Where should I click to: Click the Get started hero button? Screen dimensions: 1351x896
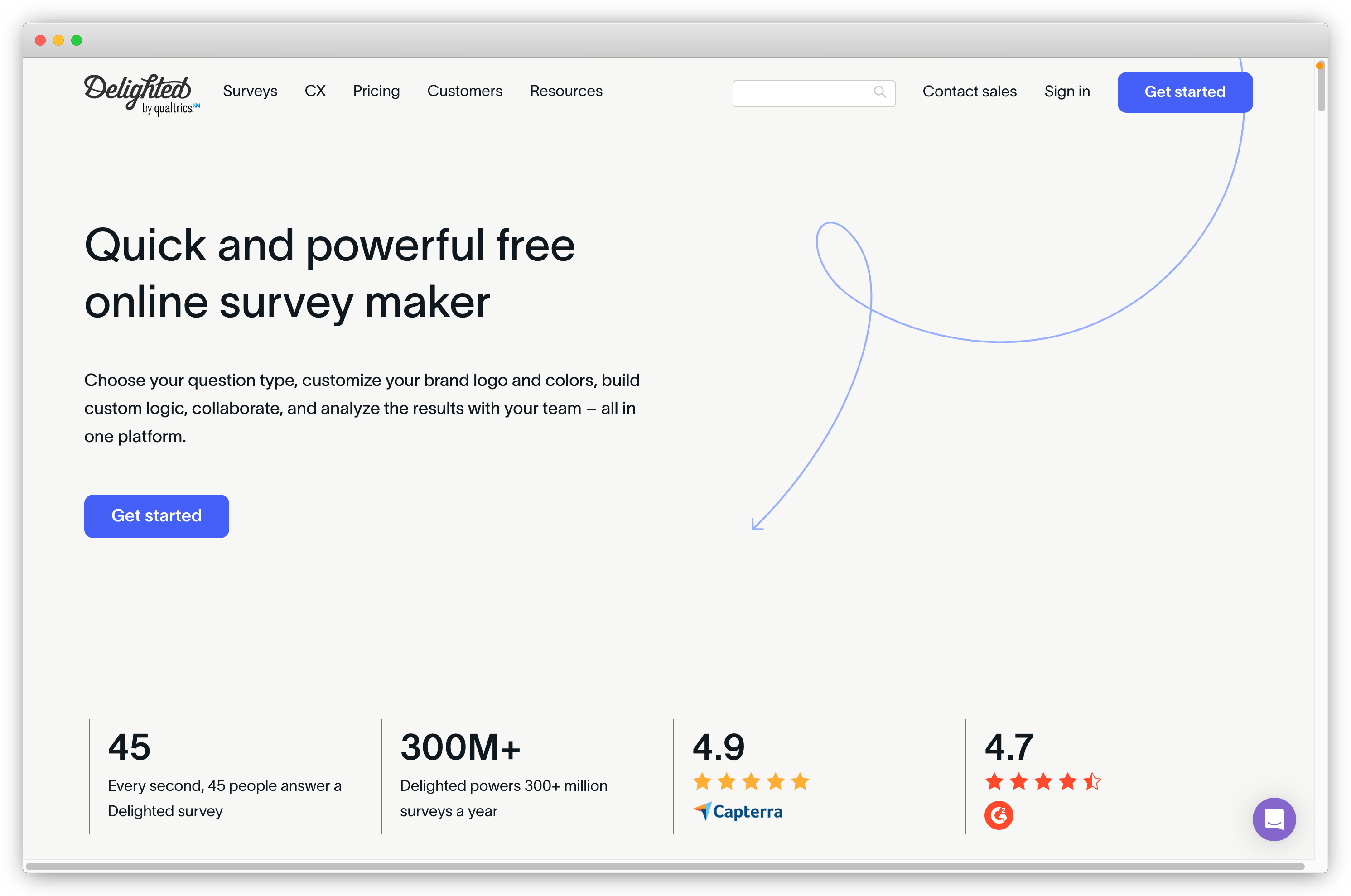(157, 516)
